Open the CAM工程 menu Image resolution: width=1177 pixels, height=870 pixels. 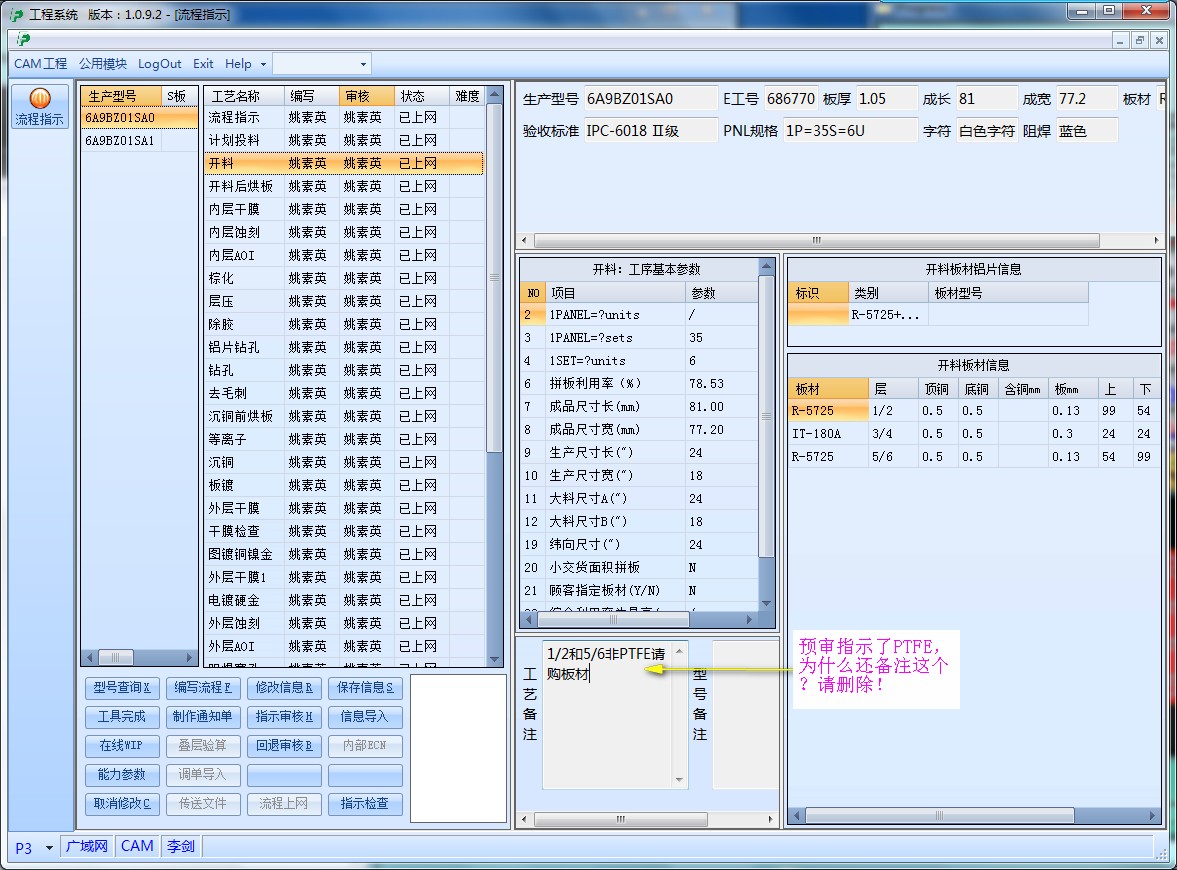coord(41,64)
